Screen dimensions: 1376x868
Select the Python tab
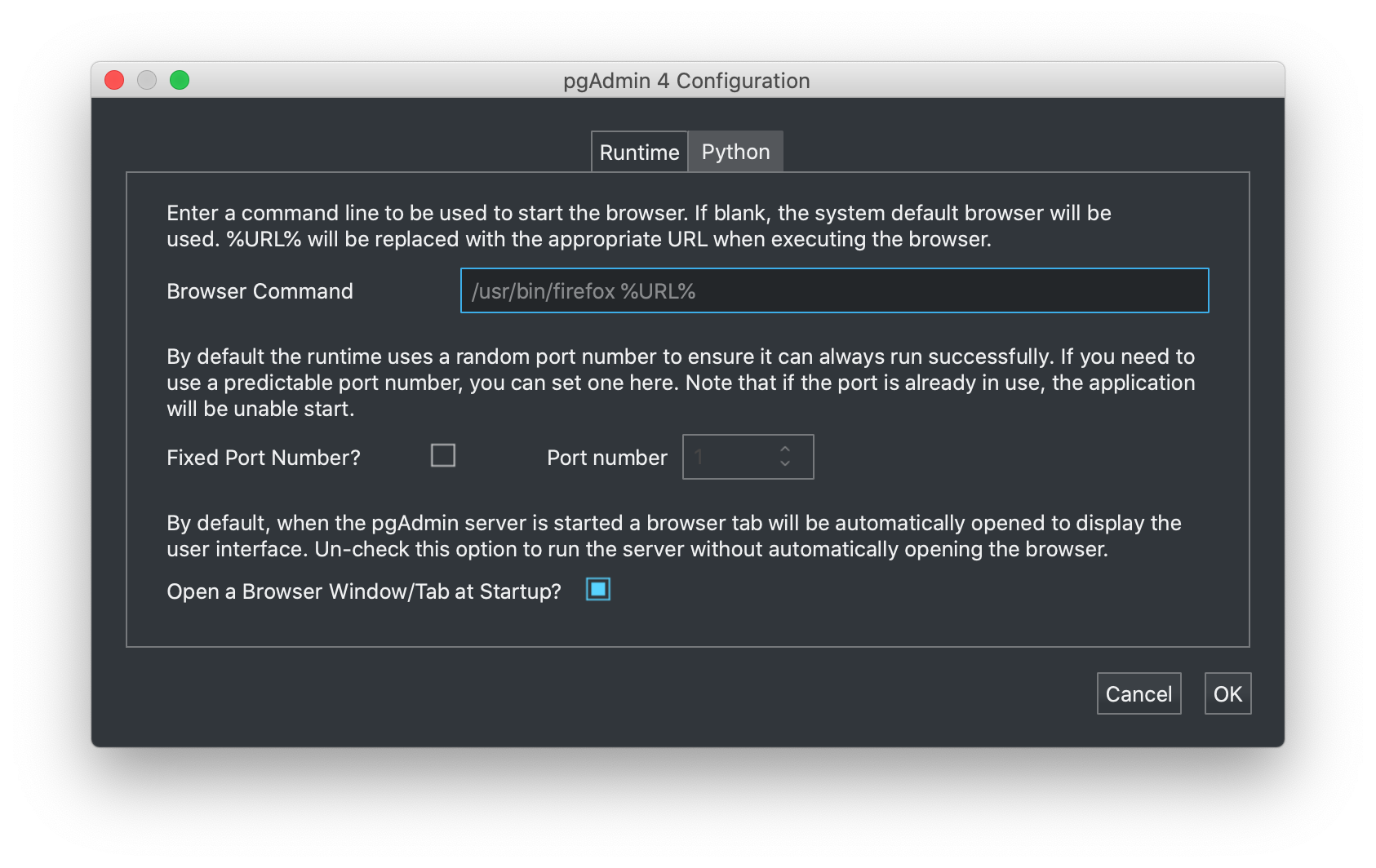pyautogui.click(x=735, y=151)
